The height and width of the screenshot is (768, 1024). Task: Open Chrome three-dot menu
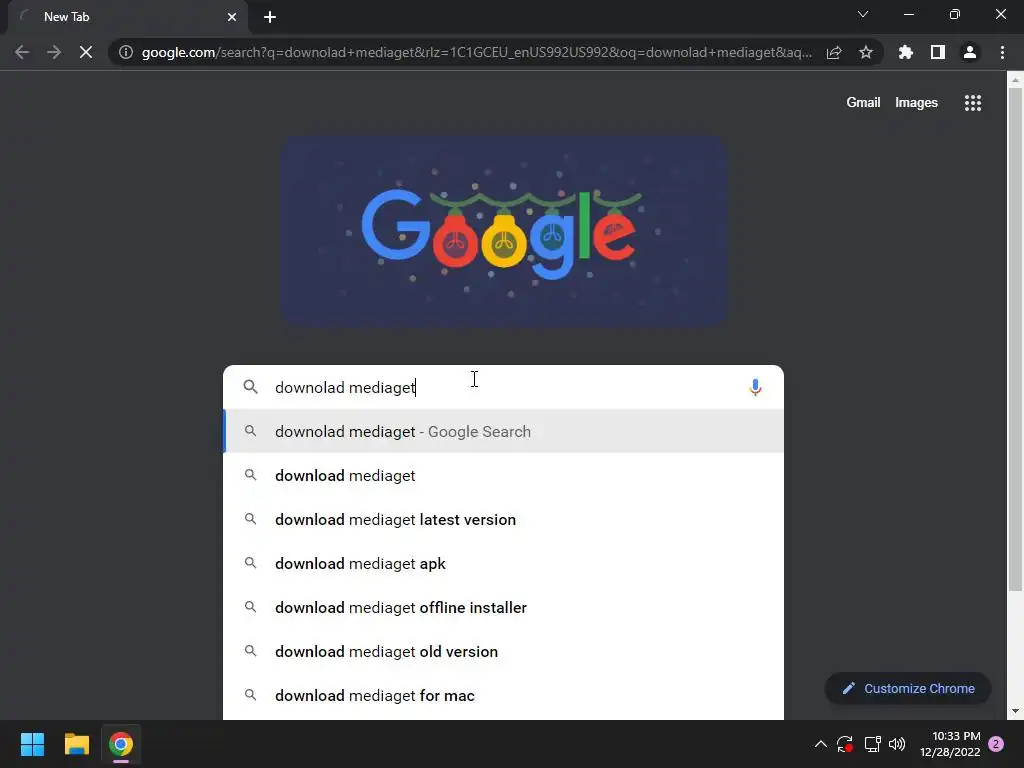coord(1002,52)
